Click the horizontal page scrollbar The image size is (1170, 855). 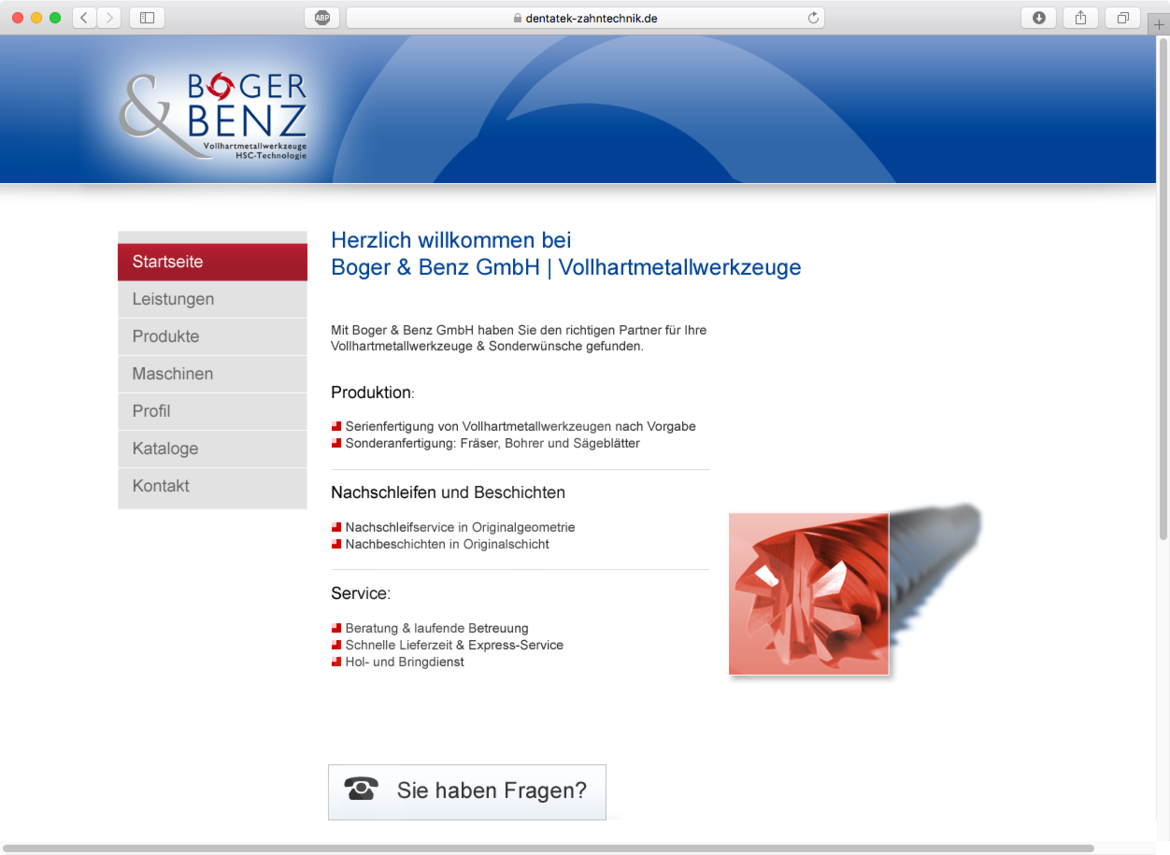point(548,848)
